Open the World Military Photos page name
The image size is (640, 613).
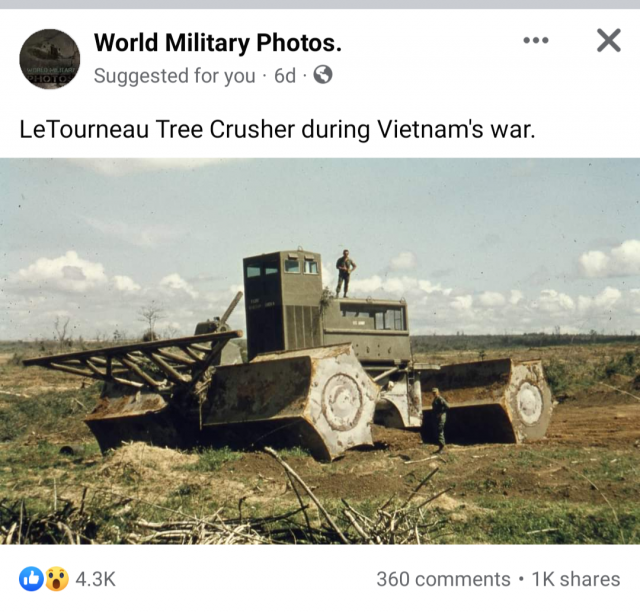point(218,42)
